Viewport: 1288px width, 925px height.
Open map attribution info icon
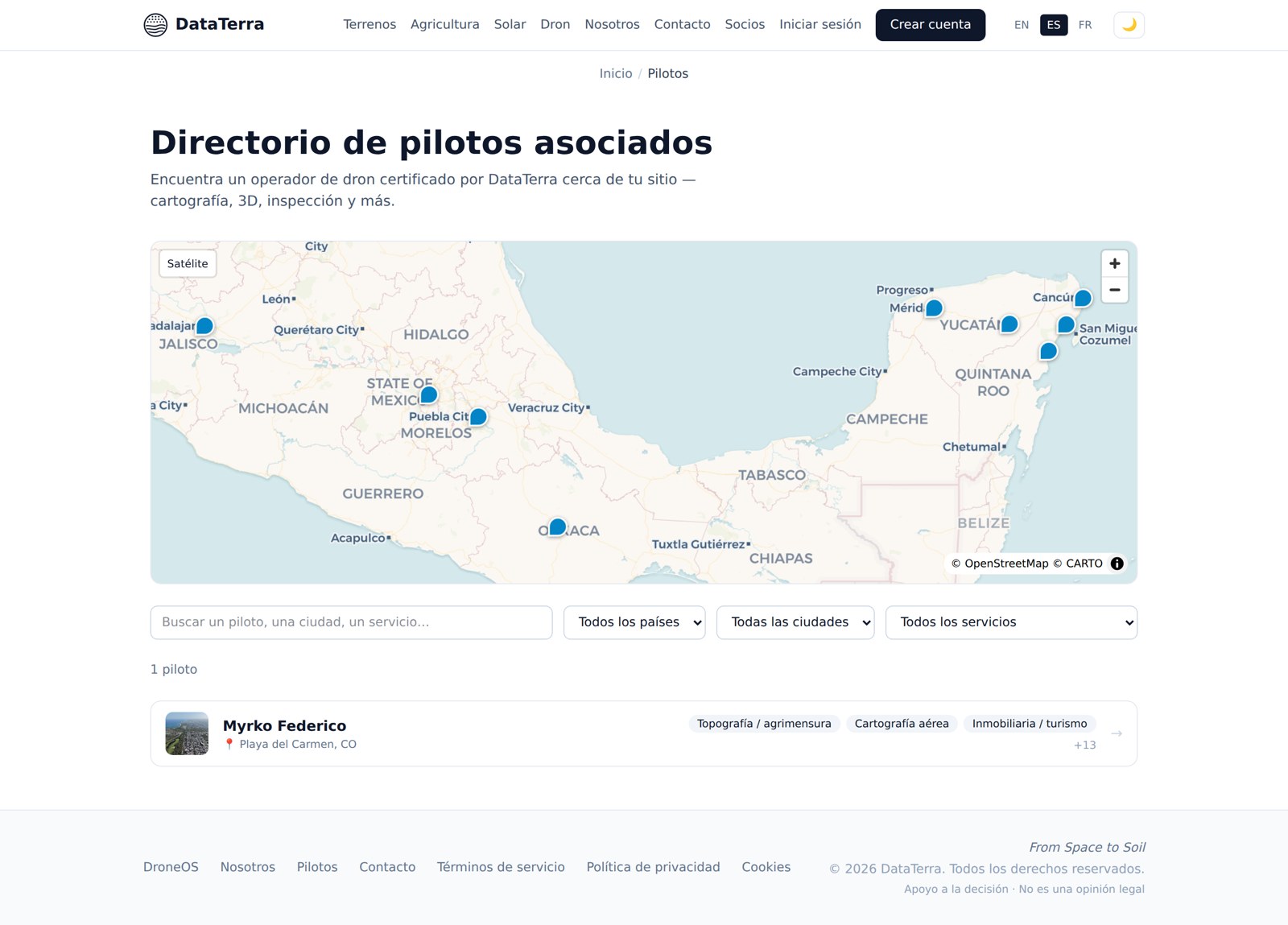point(1117,564)
